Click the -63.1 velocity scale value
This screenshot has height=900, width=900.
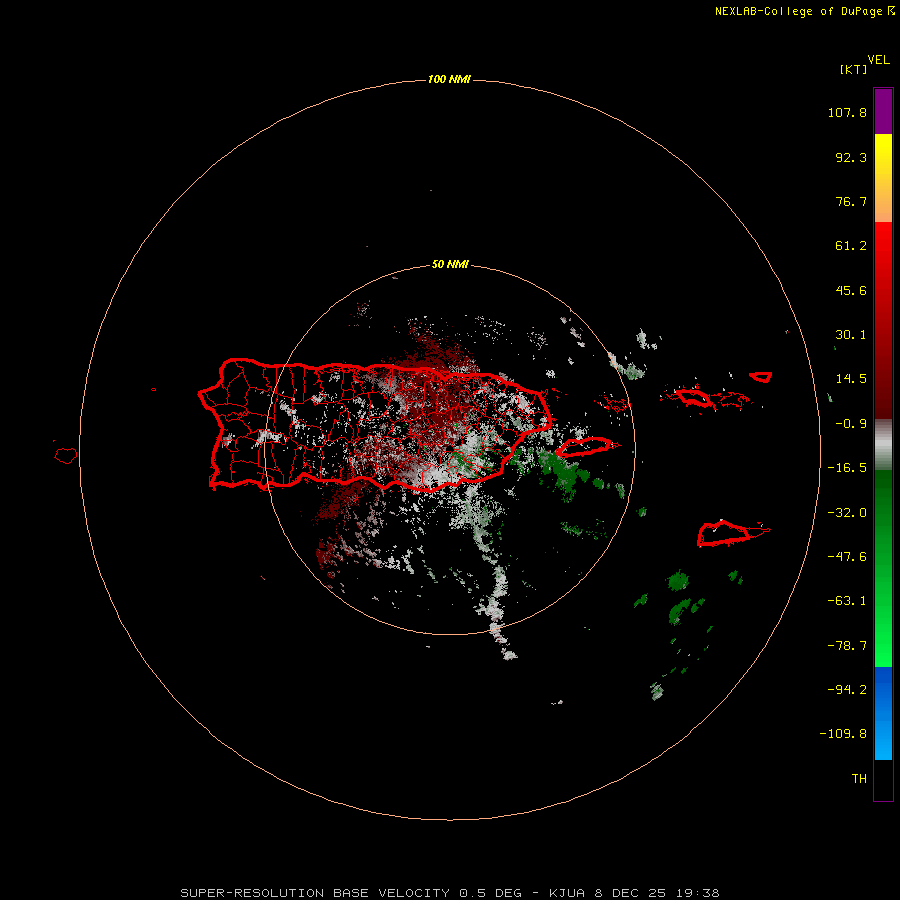point(847,601)
